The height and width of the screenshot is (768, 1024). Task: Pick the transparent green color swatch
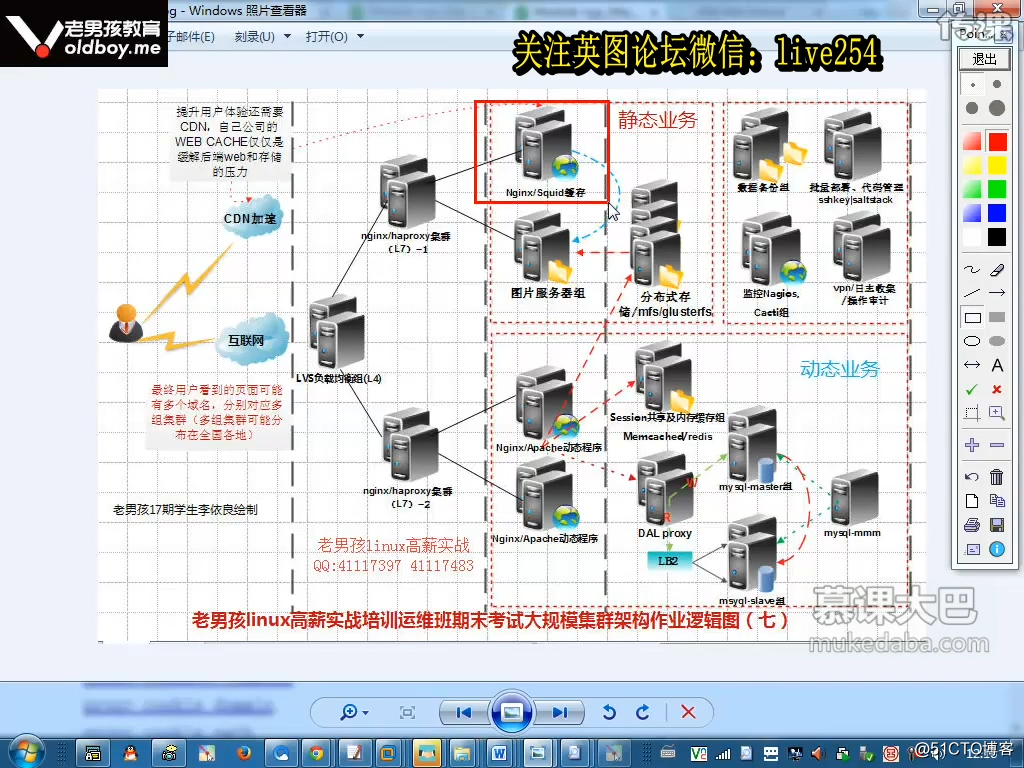pyautogui.click(x=972, y=189)
